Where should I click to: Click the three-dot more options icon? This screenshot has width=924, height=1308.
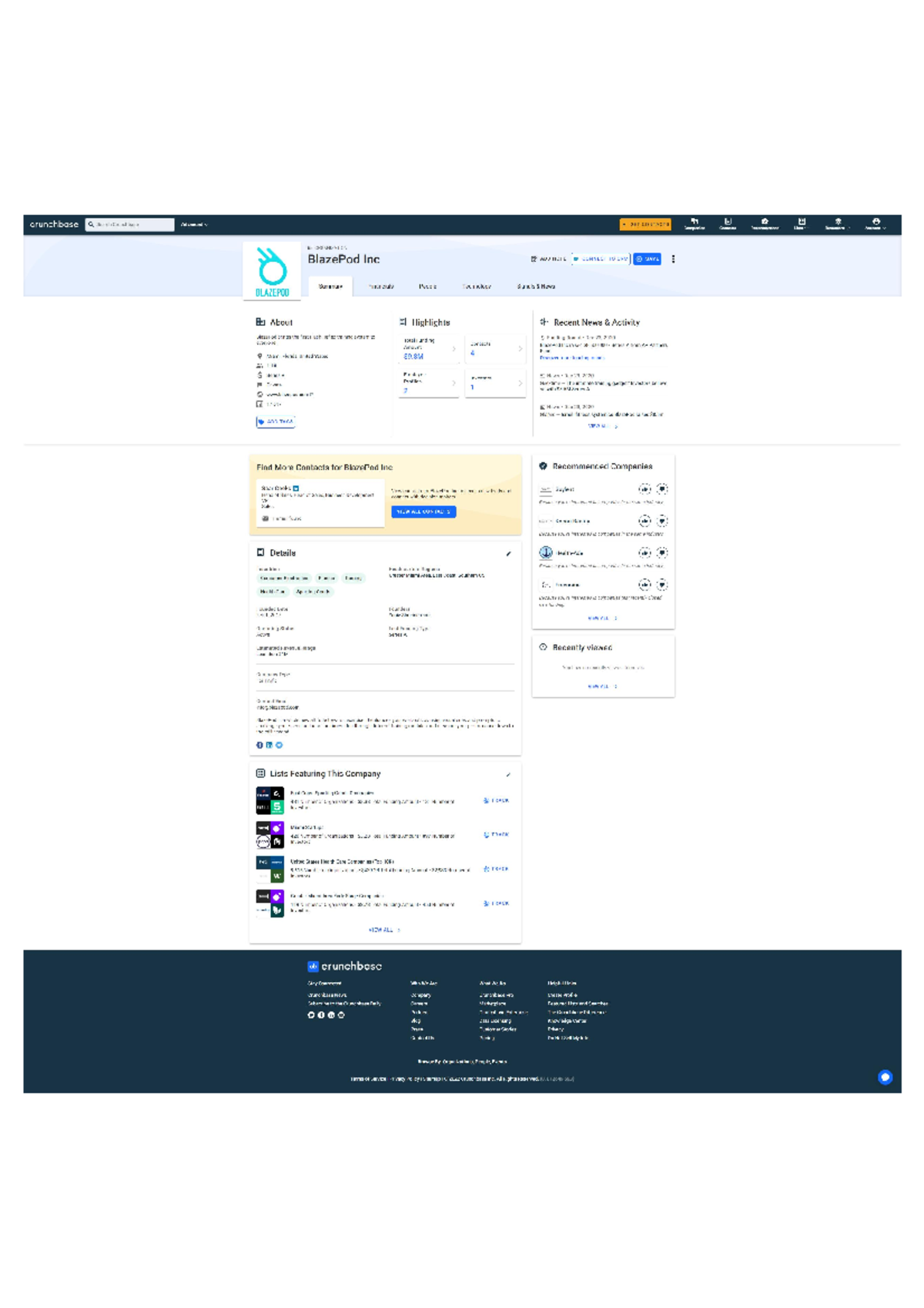[673, 260]
